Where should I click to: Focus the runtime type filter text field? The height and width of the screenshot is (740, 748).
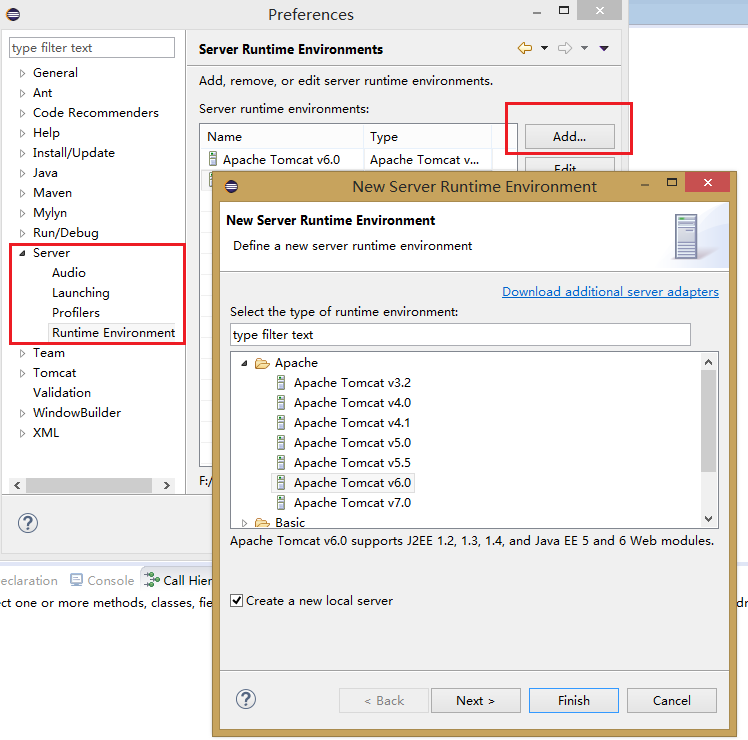click(460, 334)
